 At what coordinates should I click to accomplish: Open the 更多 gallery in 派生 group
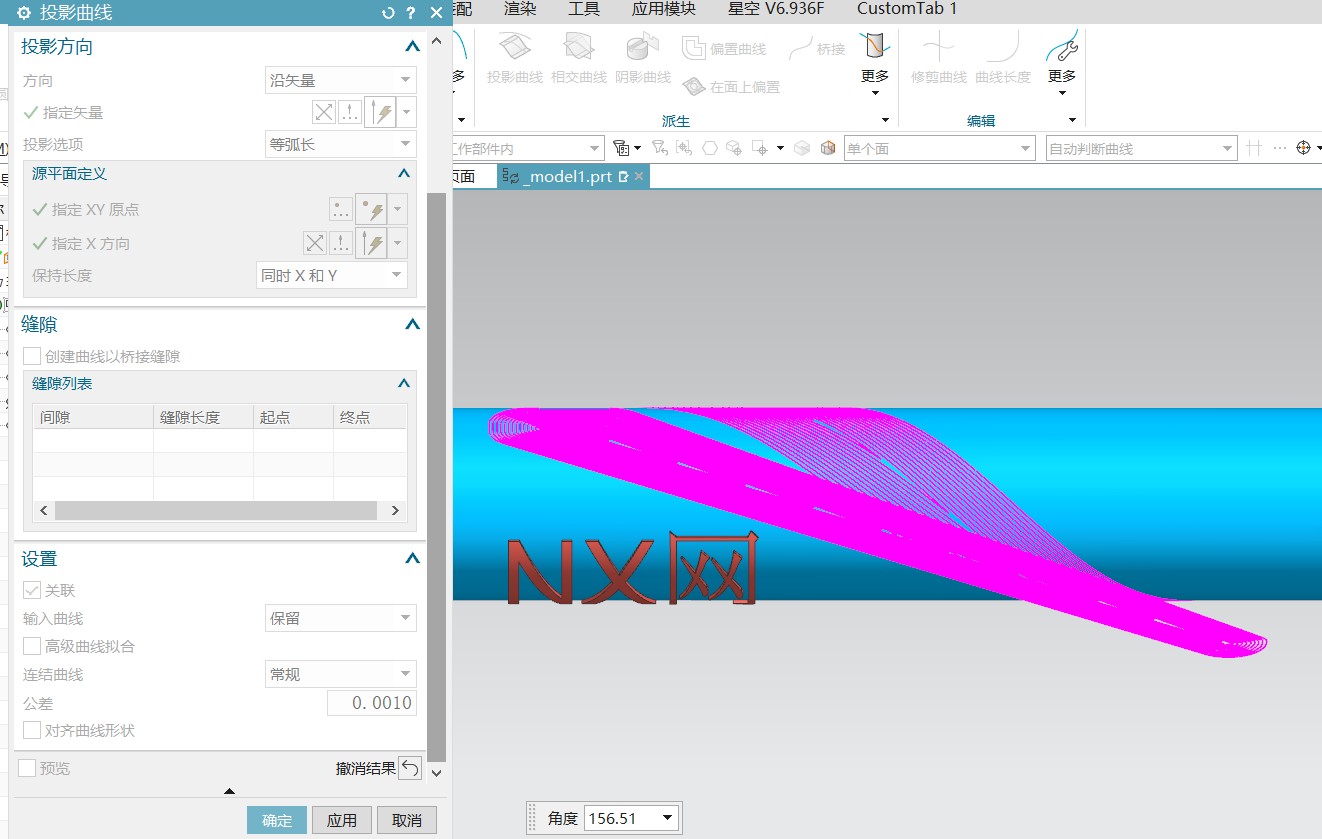(x=875, y=62)
